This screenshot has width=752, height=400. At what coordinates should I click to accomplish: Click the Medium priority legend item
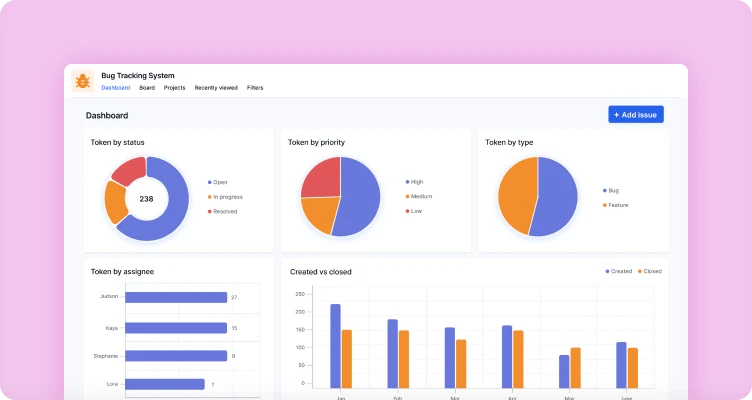(x=418, y=196)
